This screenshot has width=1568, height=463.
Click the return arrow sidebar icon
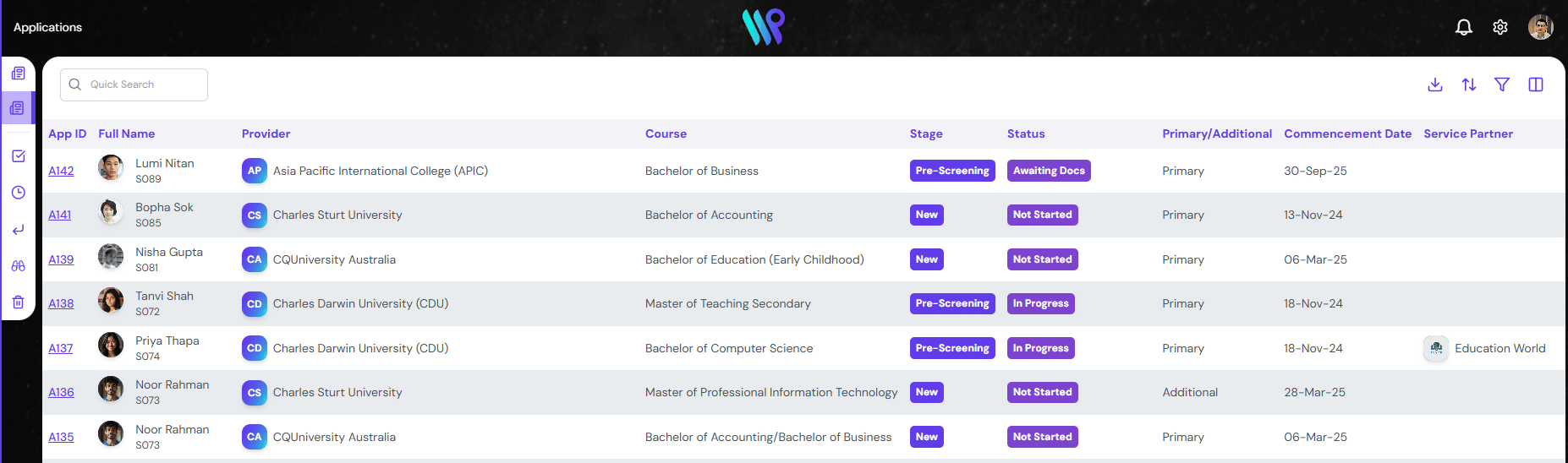pyautogui.click(x=18, y=229)
